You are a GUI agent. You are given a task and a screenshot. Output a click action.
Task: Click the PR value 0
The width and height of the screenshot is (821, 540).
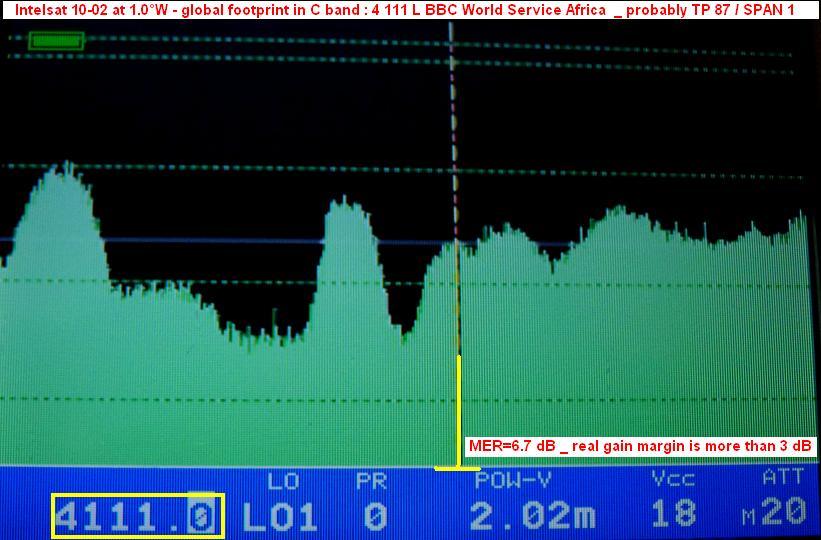coord(374,516)
